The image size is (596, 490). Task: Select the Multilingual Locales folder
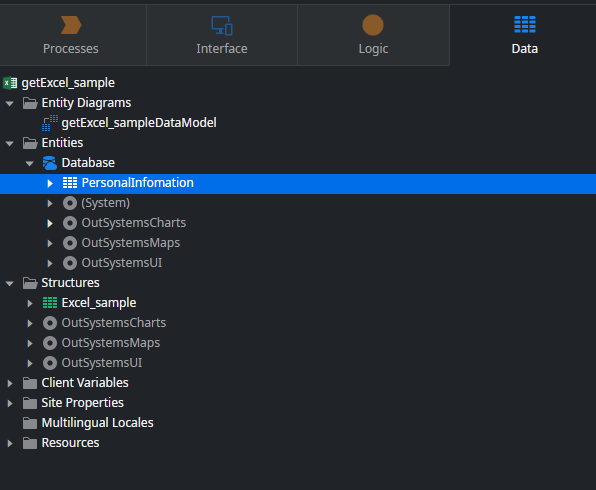pos(88,423)
